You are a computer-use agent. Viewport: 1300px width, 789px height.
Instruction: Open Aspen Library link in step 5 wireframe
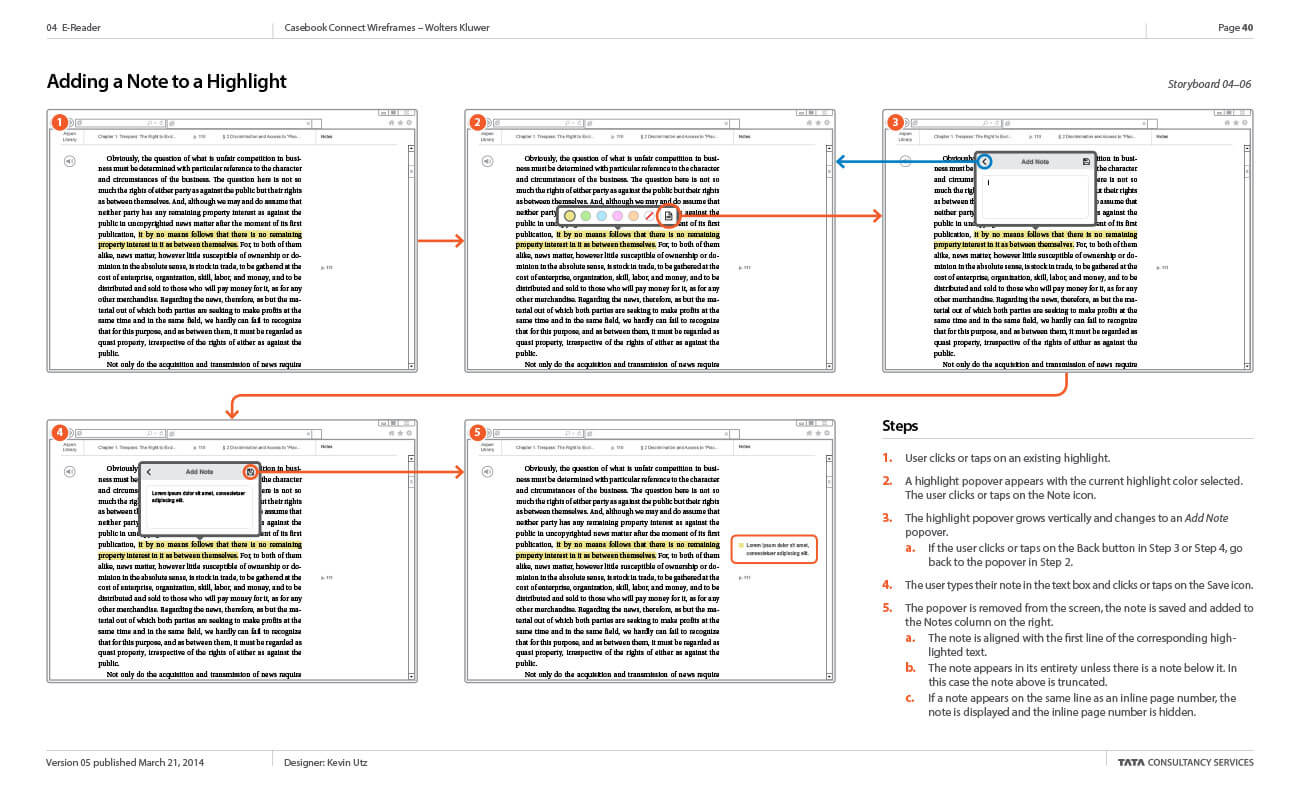pyautogui.click(x=486, y=446)
